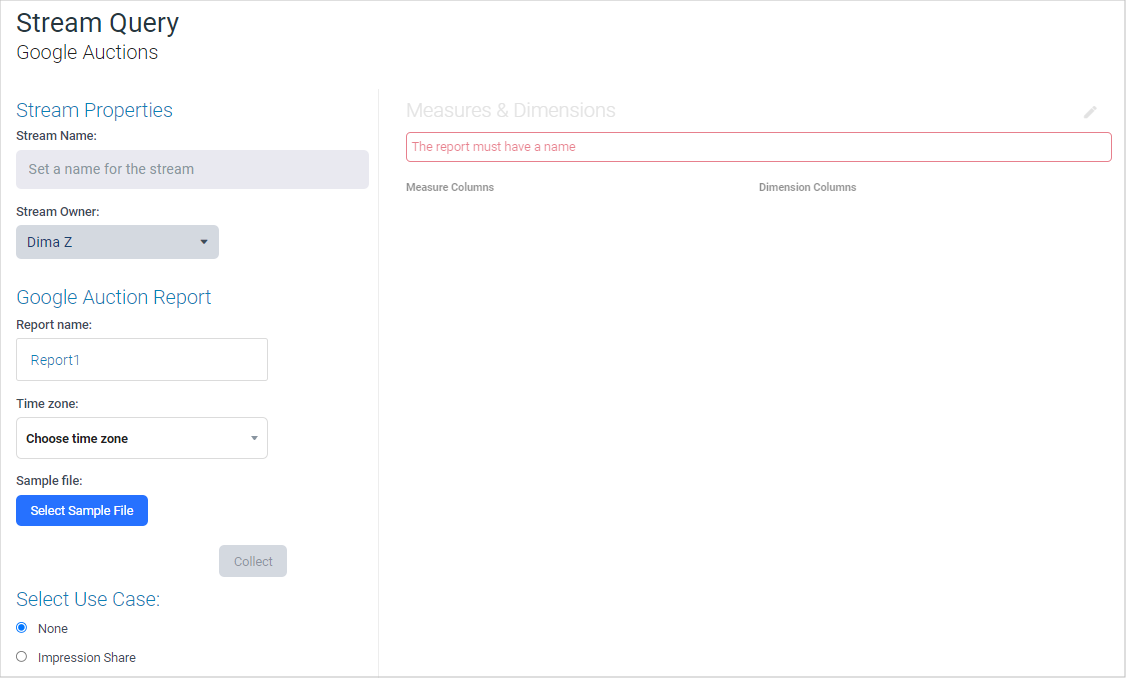Click the pencil edit icon for Measures & Dimensions
The width and height of the screenshot is (1126, 678).
point(1090,112)
